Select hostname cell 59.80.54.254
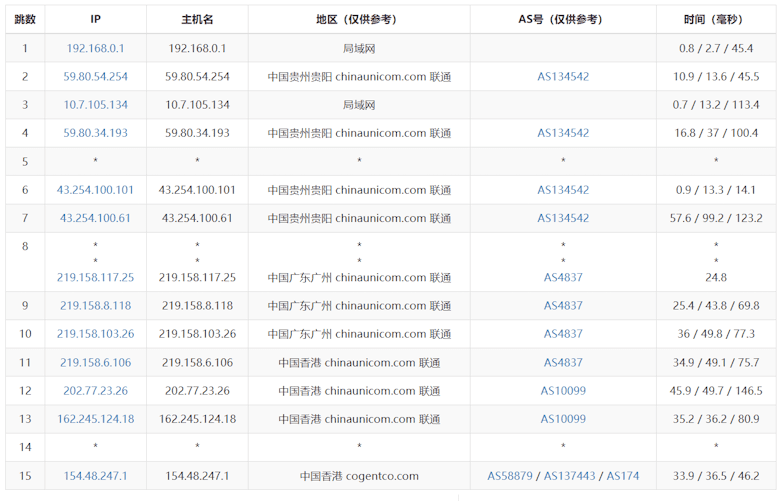 coord(197,77)
